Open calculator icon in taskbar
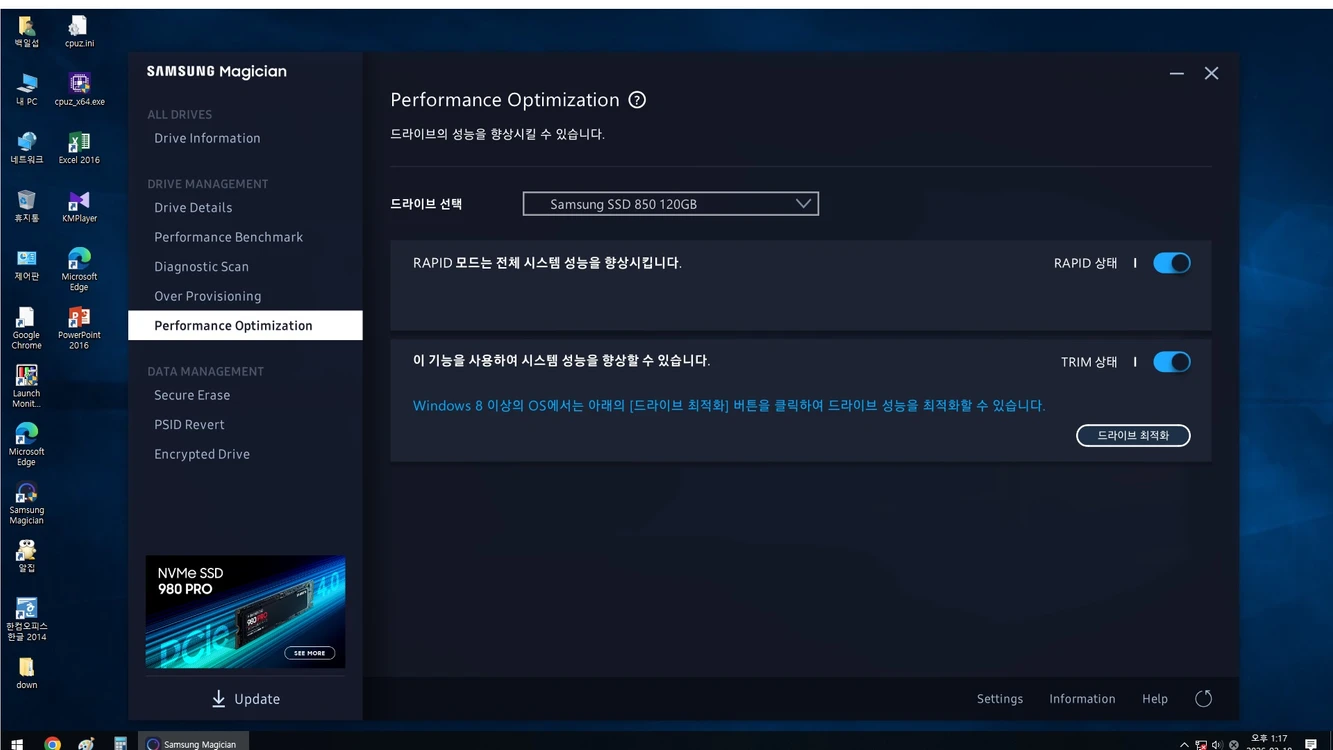The image size is (1333, 750). click(120, 744)
